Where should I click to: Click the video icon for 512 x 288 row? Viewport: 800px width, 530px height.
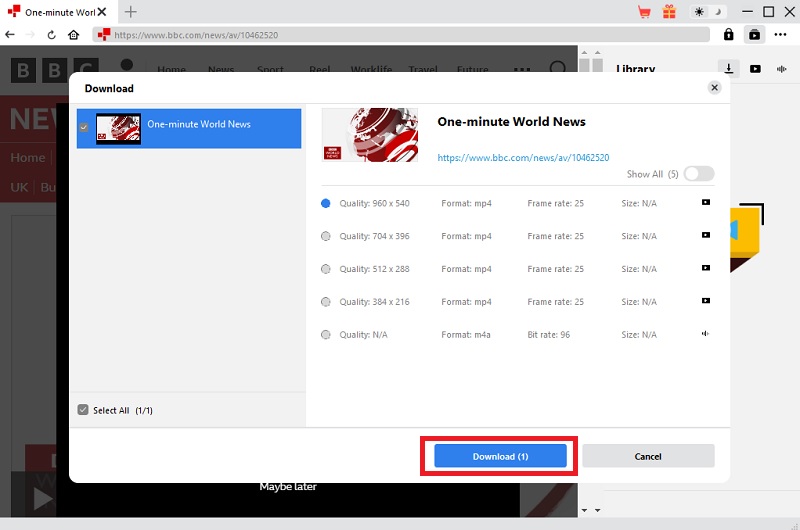[706, 268]
